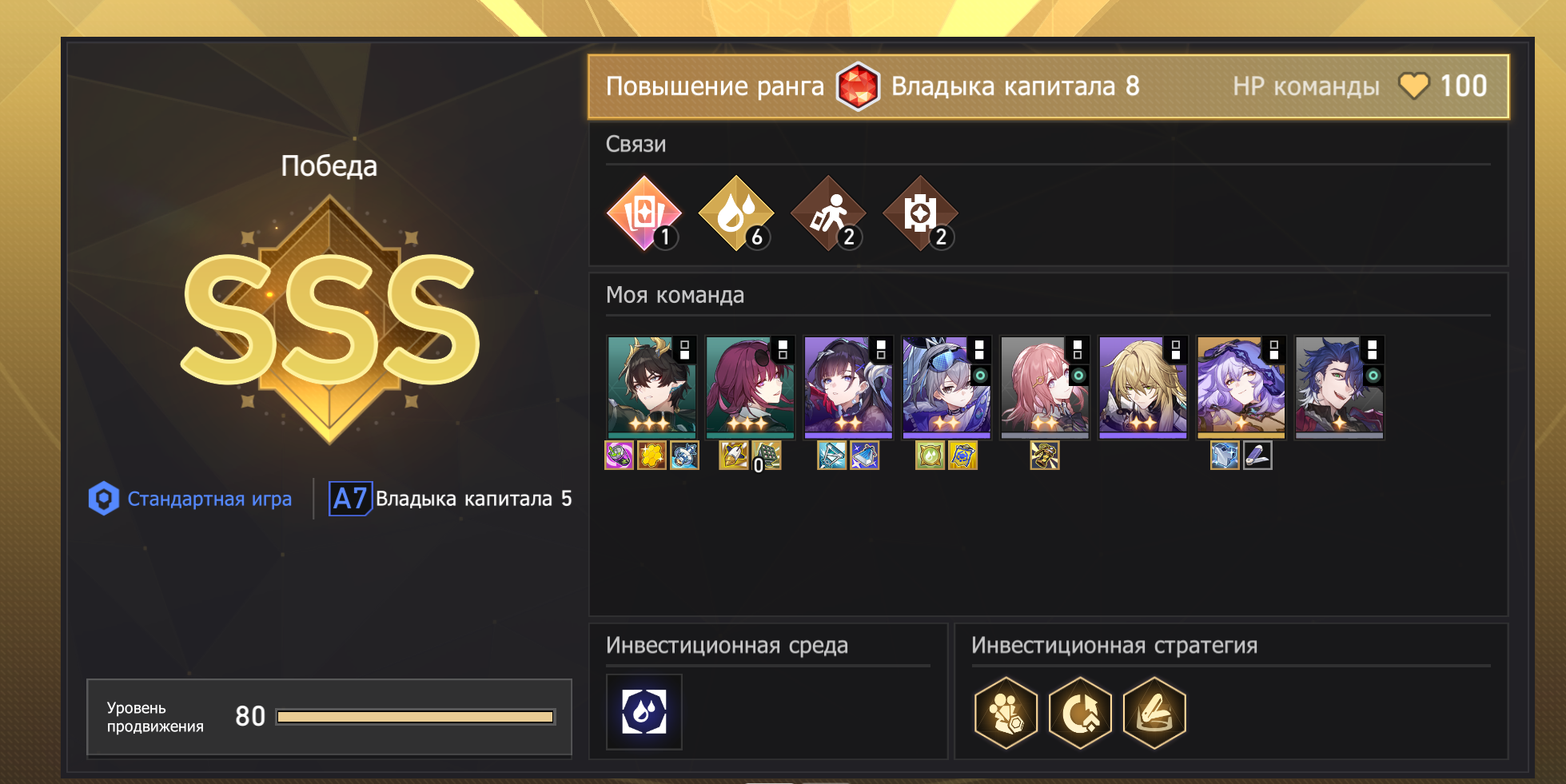The height and width of the screenshot is (784, 1566).
Task: Open the armor emblem bond icon
Action: tap(920, 214)
